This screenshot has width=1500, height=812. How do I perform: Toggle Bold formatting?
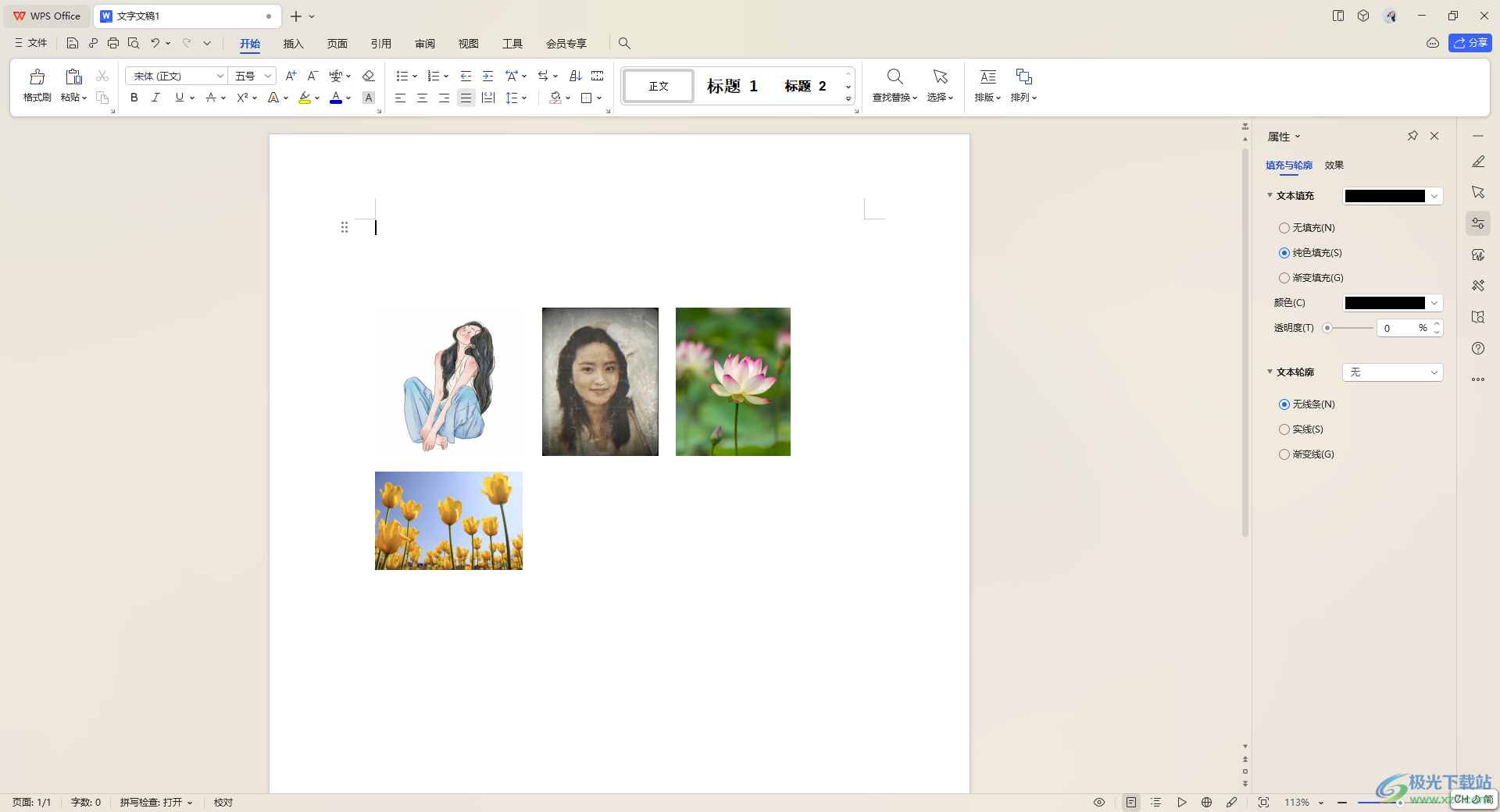pos(134,98)
